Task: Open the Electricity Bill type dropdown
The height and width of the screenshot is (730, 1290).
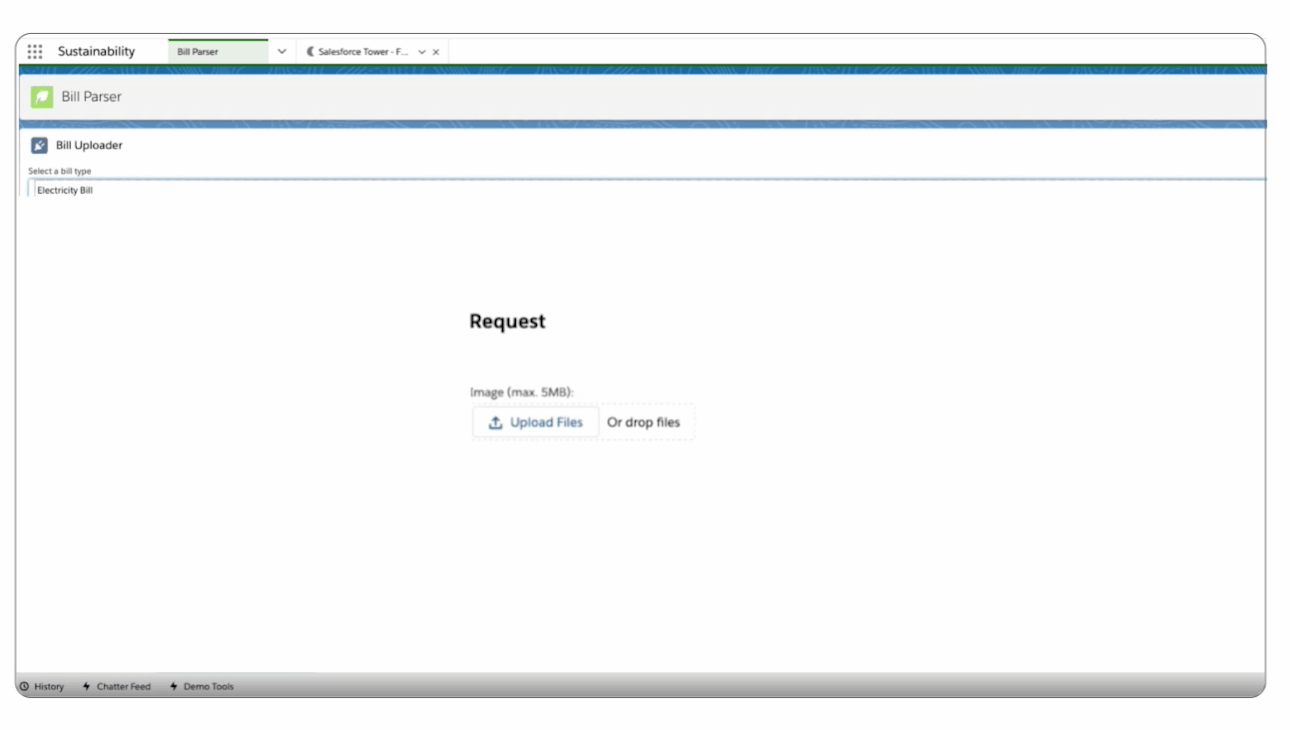Action: 646,190
